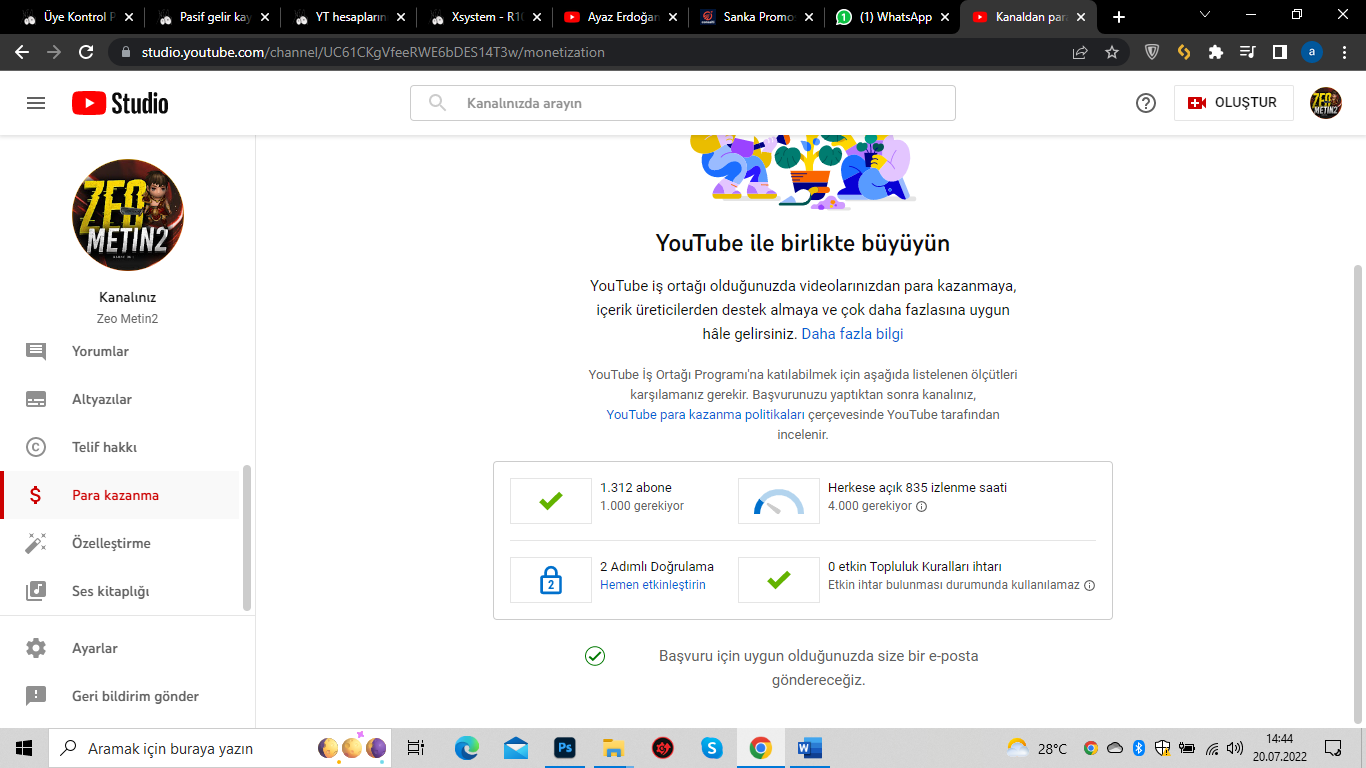Click the Zeo Metin2 channel avatar thumbnail
This screenshot has height=768, width=1366.
click(x=128, y=215)
